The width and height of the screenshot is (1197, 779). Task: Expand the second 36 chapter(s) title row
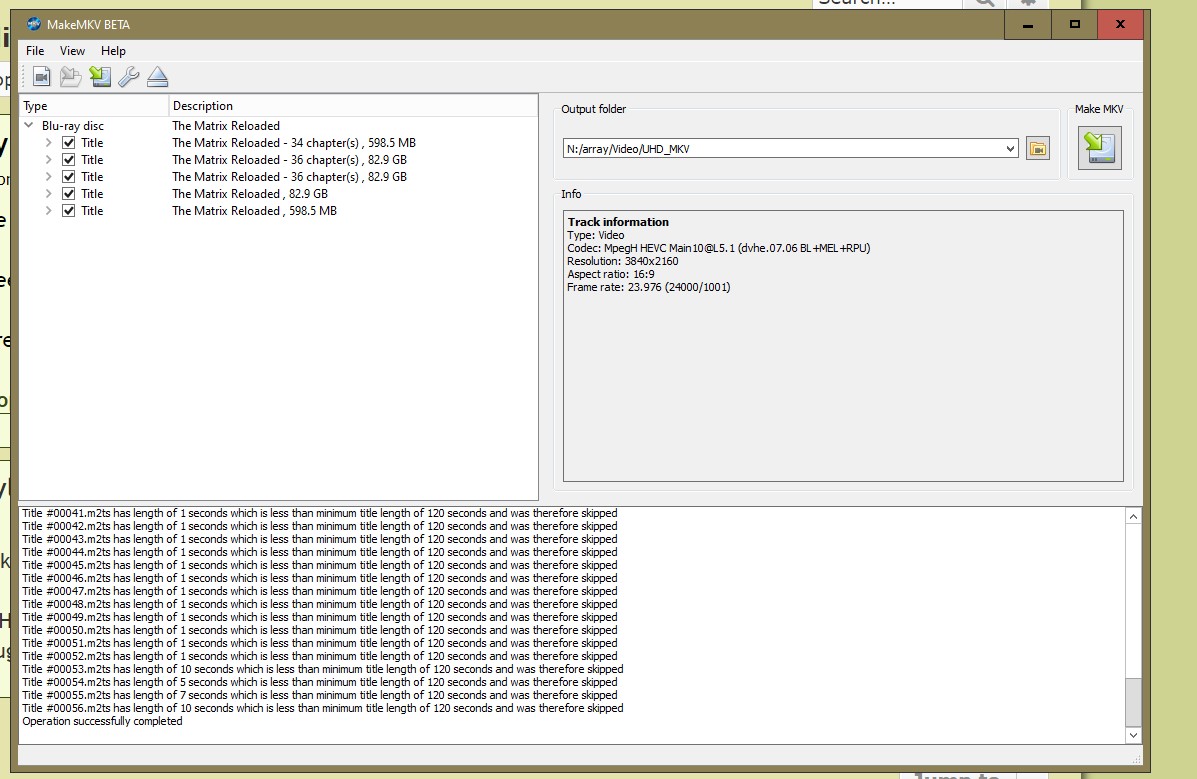(48, 176)
